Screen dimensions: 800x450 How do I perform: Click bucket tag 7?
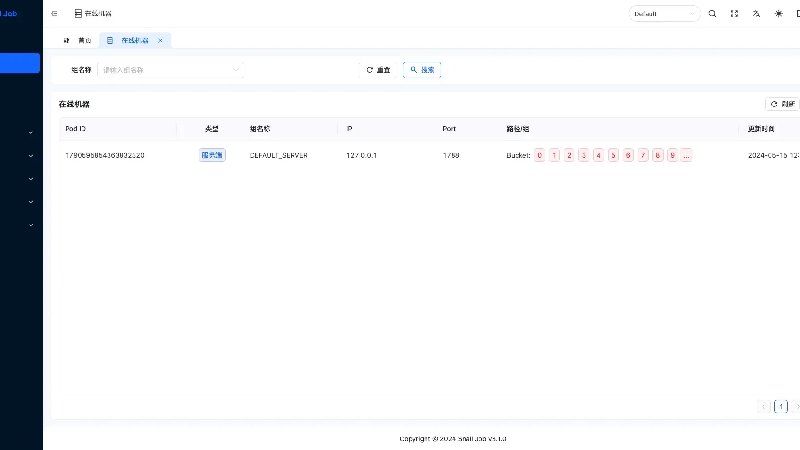[x=643, y=155]
